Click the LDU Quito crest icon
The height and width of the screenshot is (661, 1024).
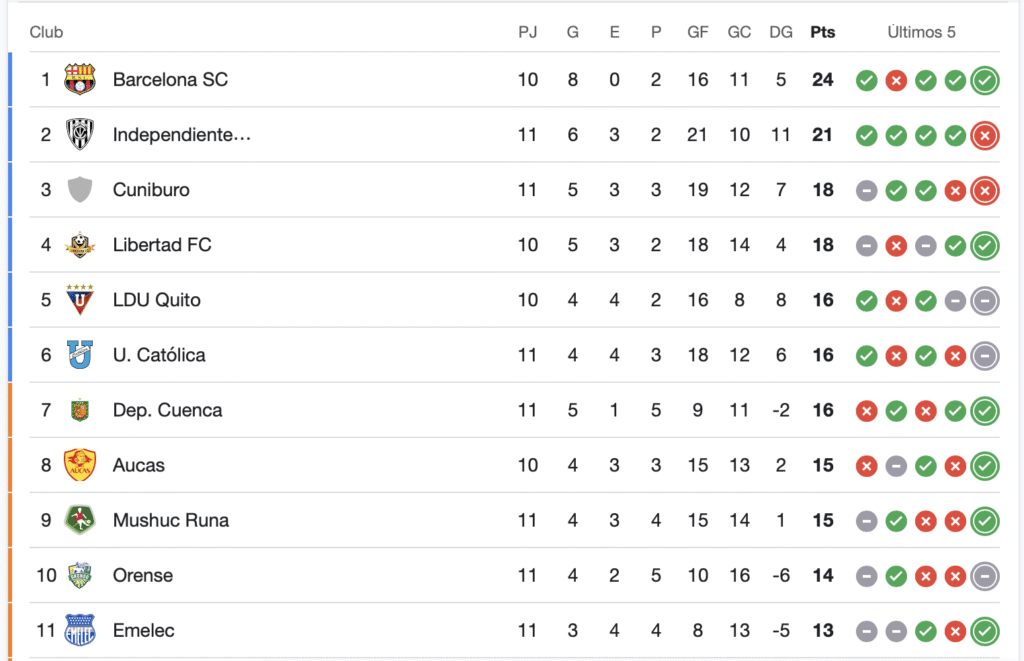pyautogui.click(x=80, y=300)
